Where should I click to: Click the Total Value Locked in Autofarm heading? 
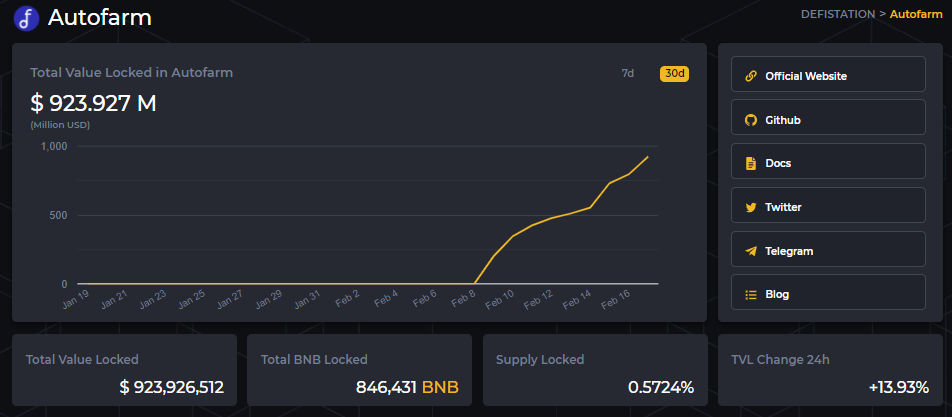[132, 73]
